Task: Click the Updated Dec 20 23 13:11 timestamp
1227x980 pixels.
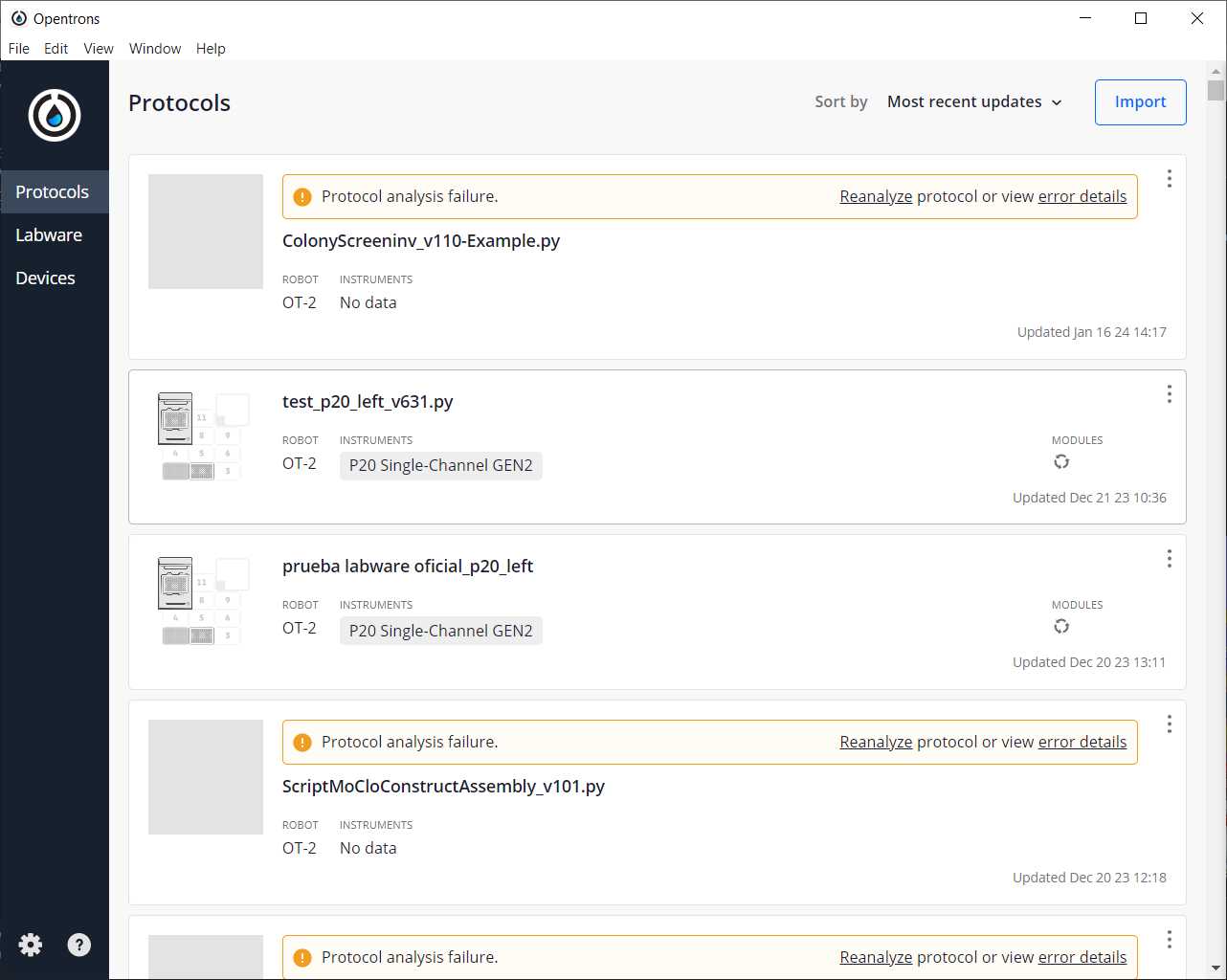Action: click(x=1090, y=662)
